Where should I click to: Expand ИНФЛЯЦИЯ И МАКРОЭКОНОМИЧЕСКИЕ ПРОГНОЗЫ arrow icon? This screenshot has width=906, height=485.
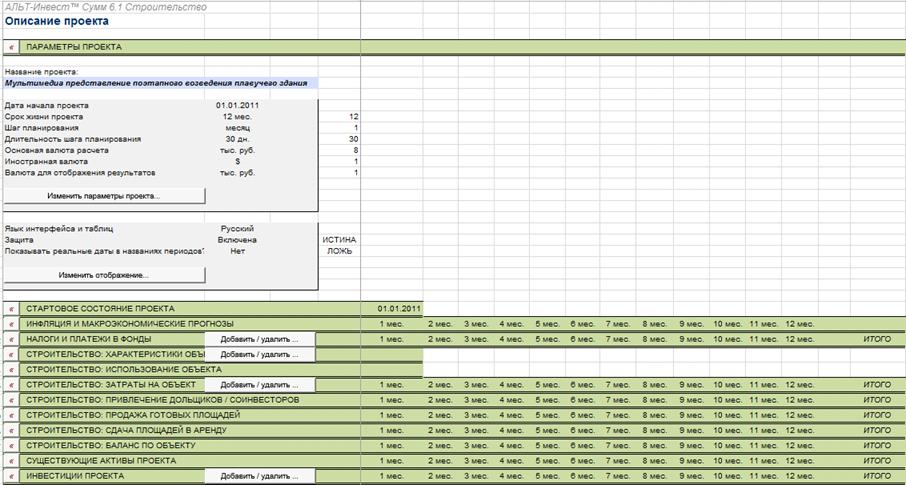12,324
